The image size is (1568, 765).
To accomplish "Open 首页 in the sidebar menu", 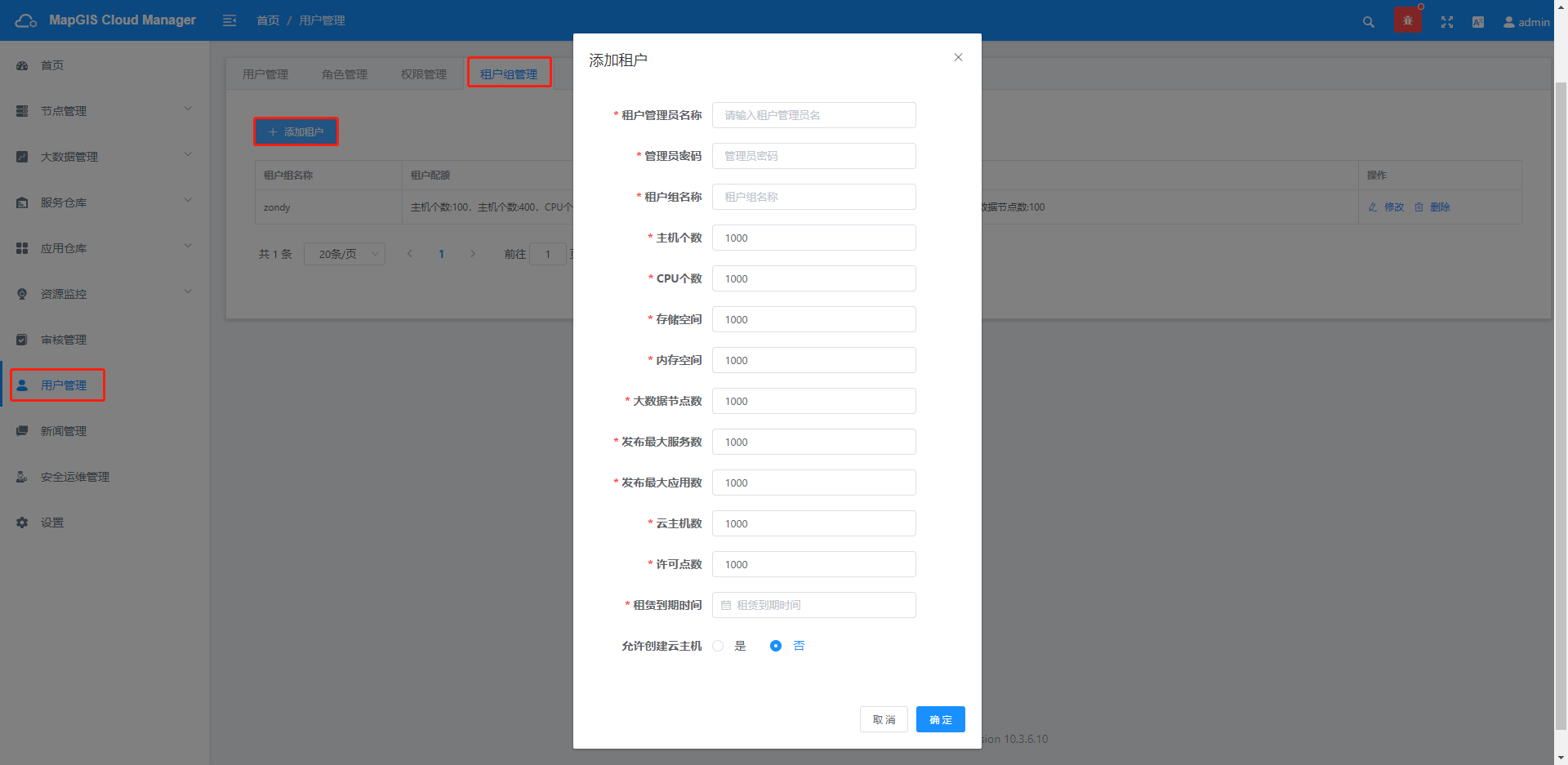I will 52,65.
